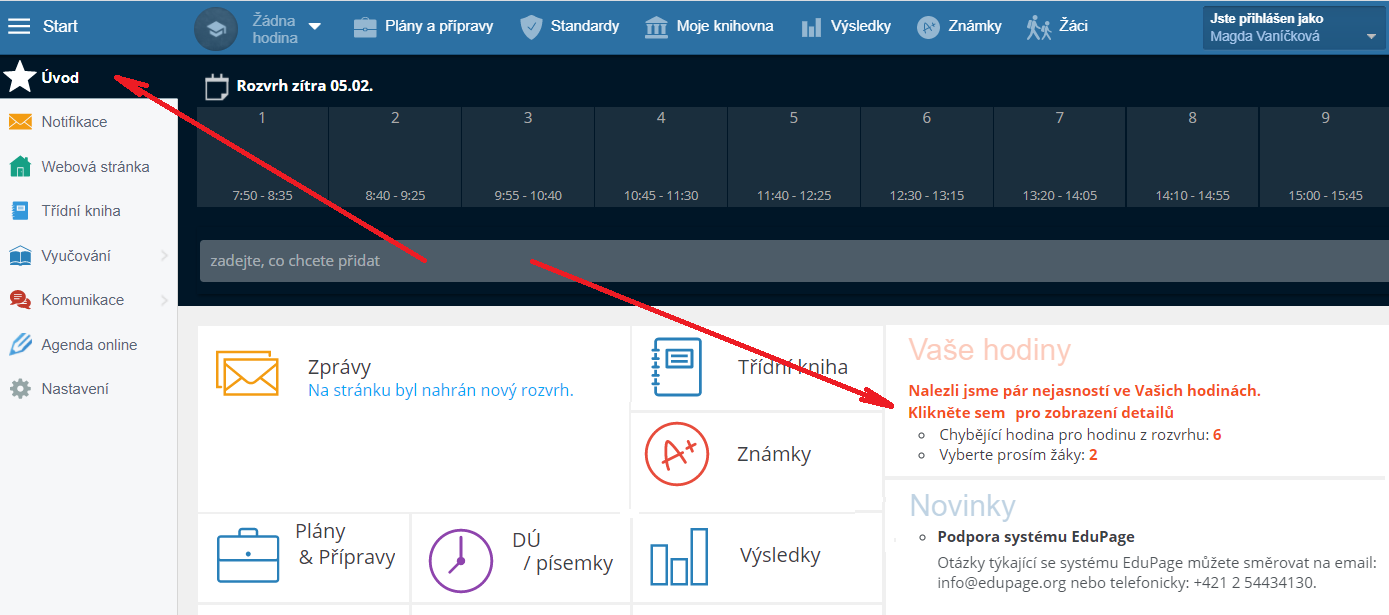Viewport: 1389px width, 615px height.
Task: Expand the Komunikace submenu chevron
Action: (x=164, y=300)
